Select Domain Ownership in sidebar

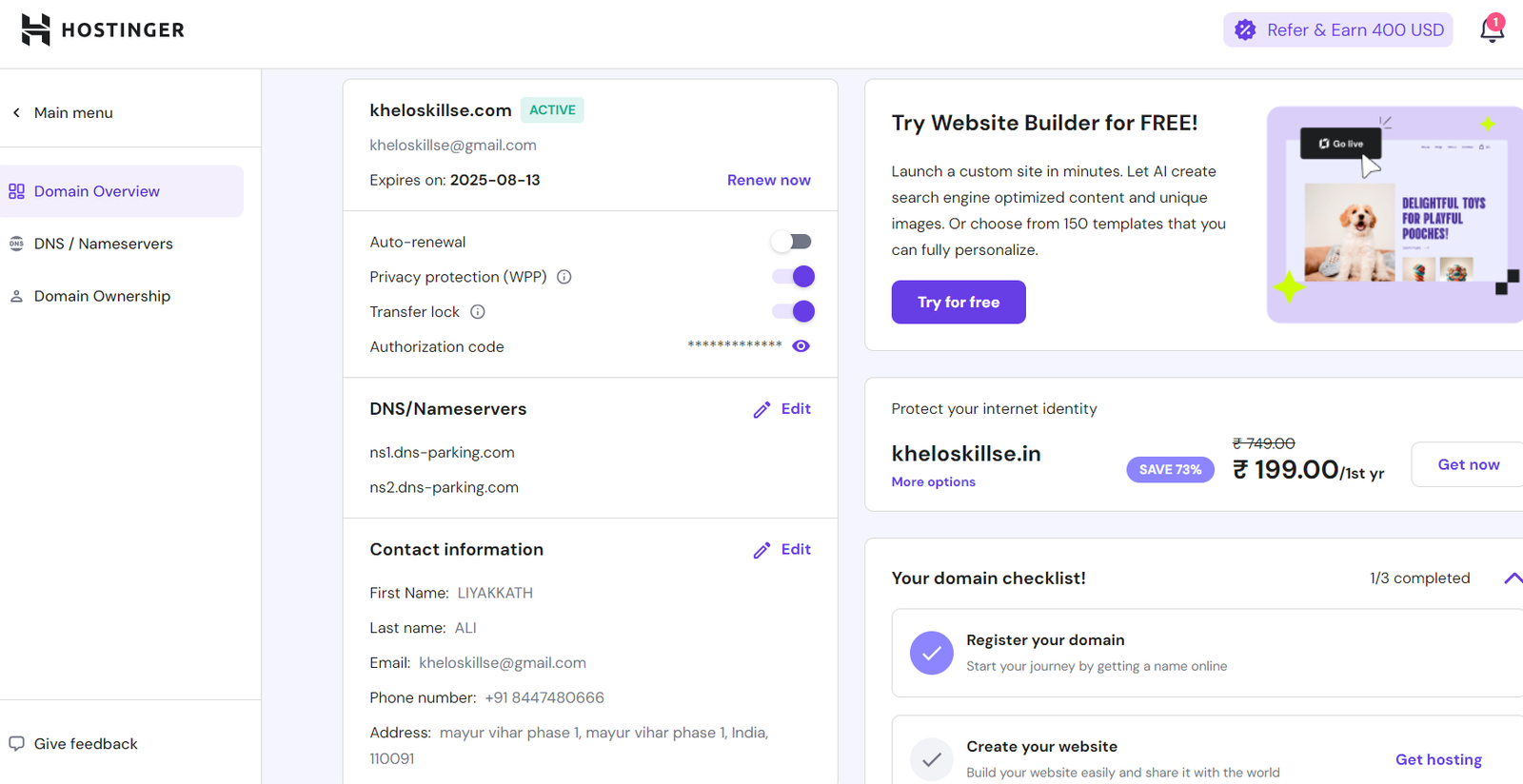102,296
